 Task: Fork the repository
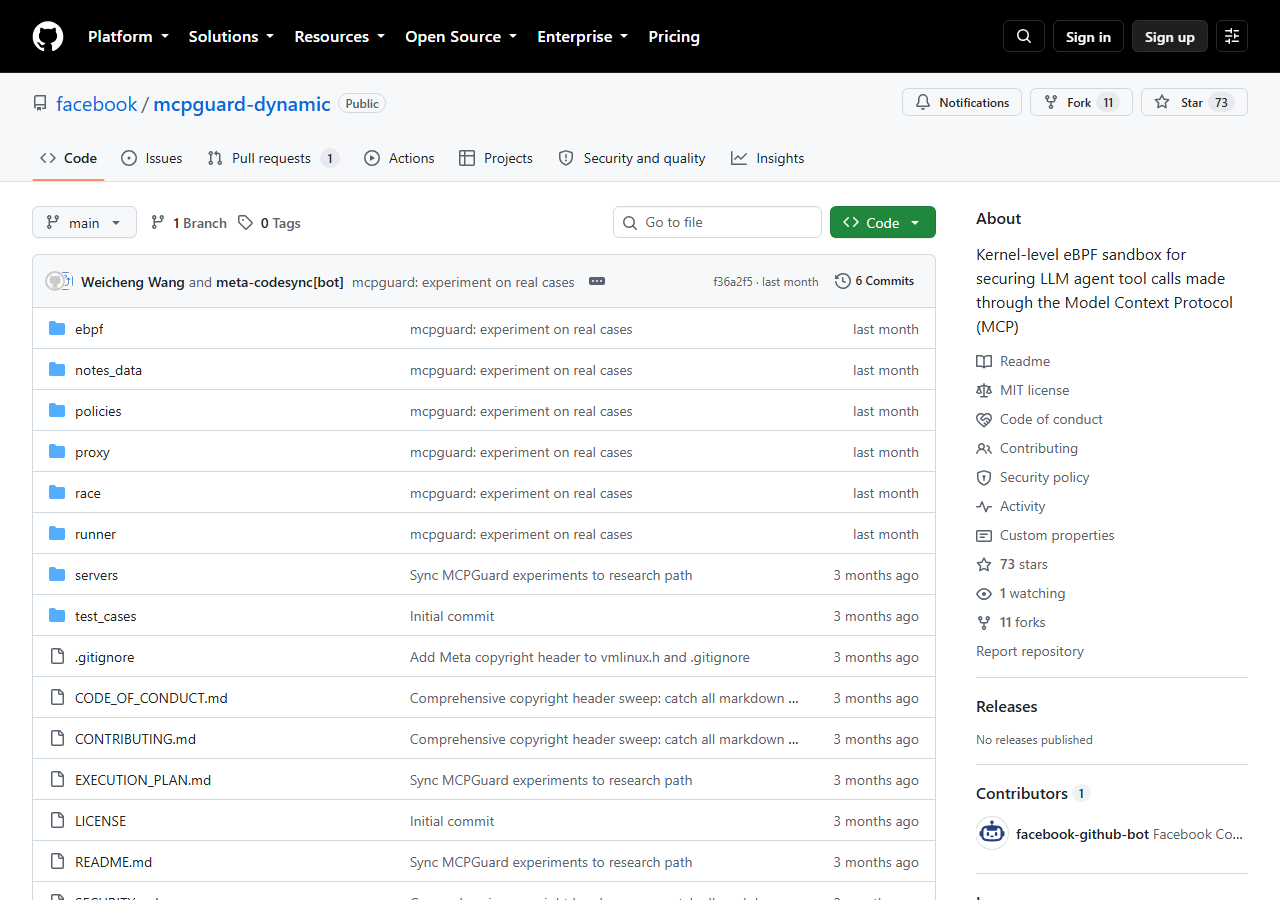coord(1081,102)
